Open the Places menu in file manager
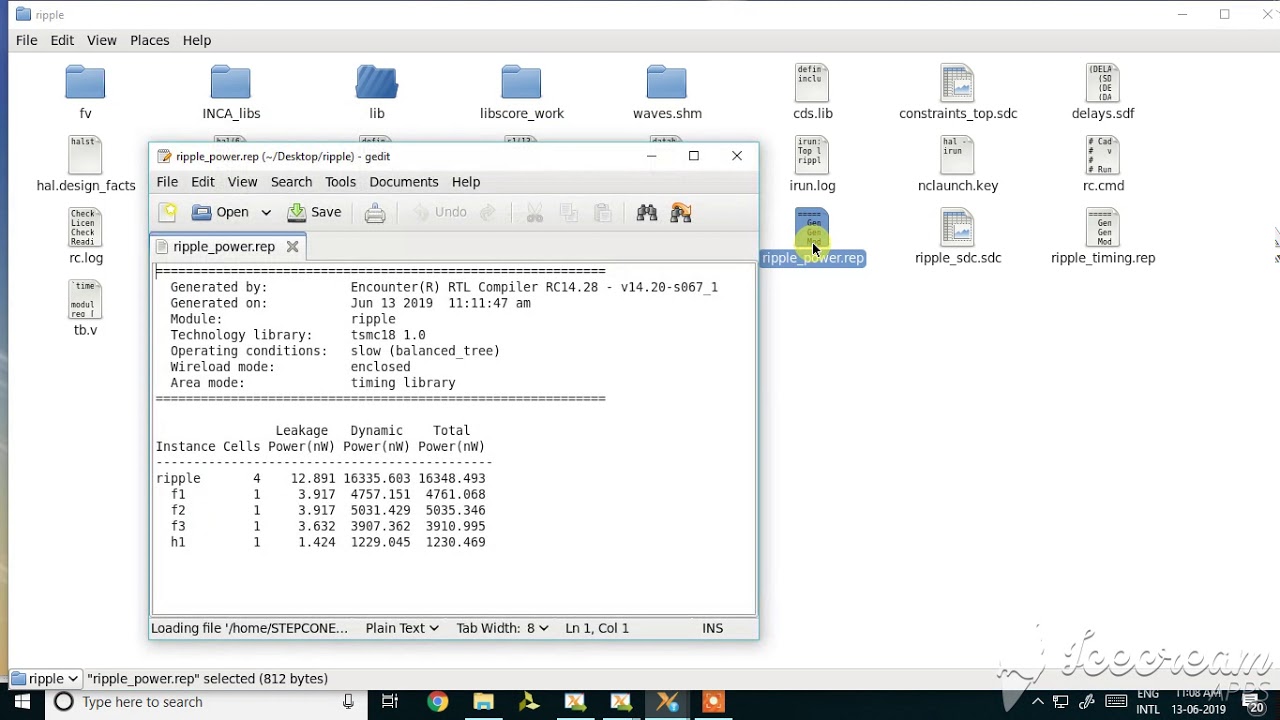 pyautogui.click(x=149, y=40)
